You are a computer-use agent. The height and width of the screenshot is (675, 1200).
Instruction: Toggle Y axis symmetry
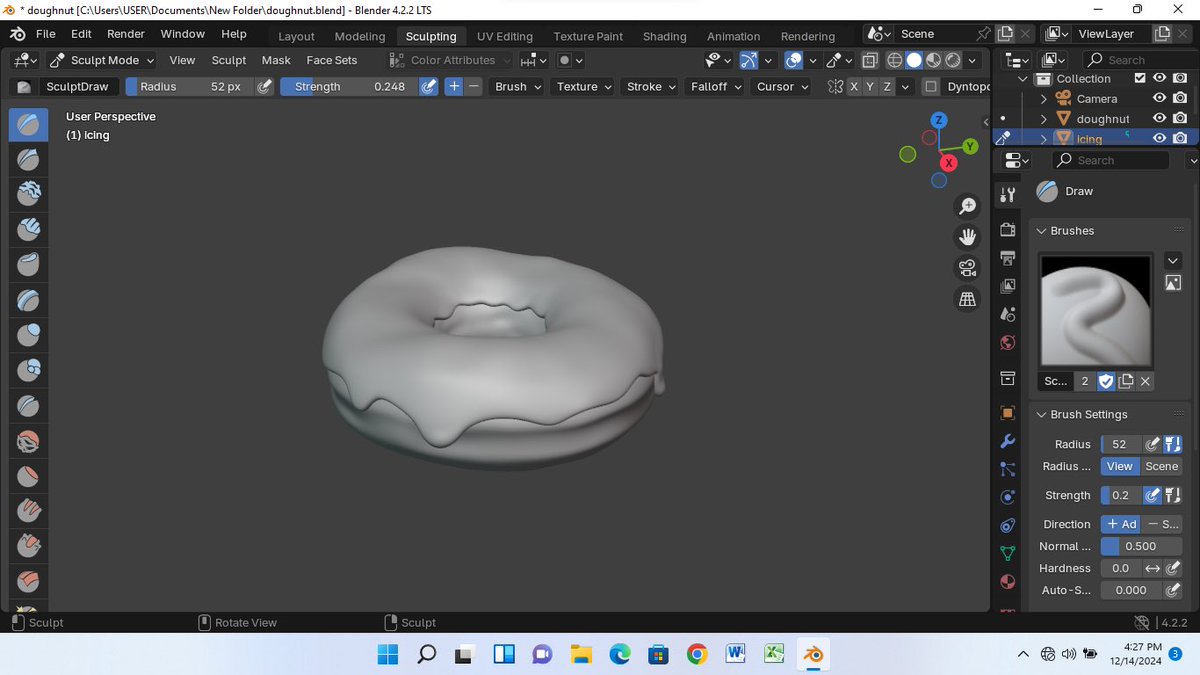tap(871, 86)
